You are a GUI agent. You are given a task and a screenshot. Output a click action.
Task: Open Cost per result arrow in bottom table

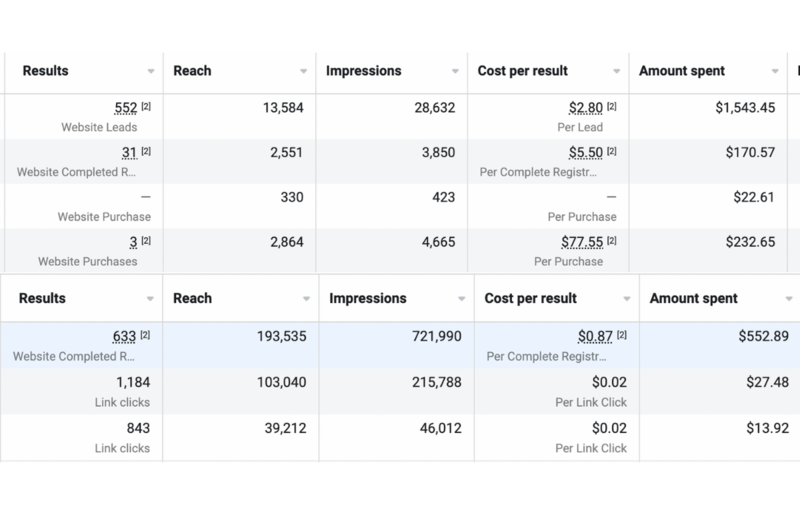coord(627,299)
